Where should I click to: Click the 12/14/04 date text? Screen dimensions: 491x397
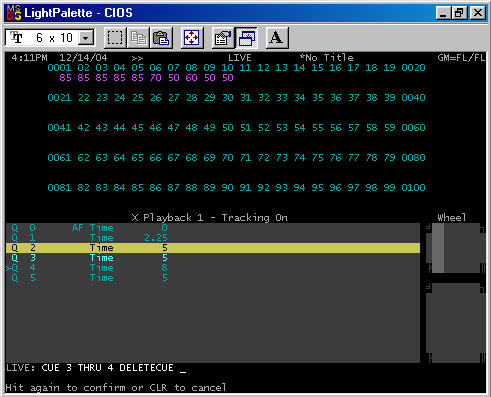click(x=83, y=58)
